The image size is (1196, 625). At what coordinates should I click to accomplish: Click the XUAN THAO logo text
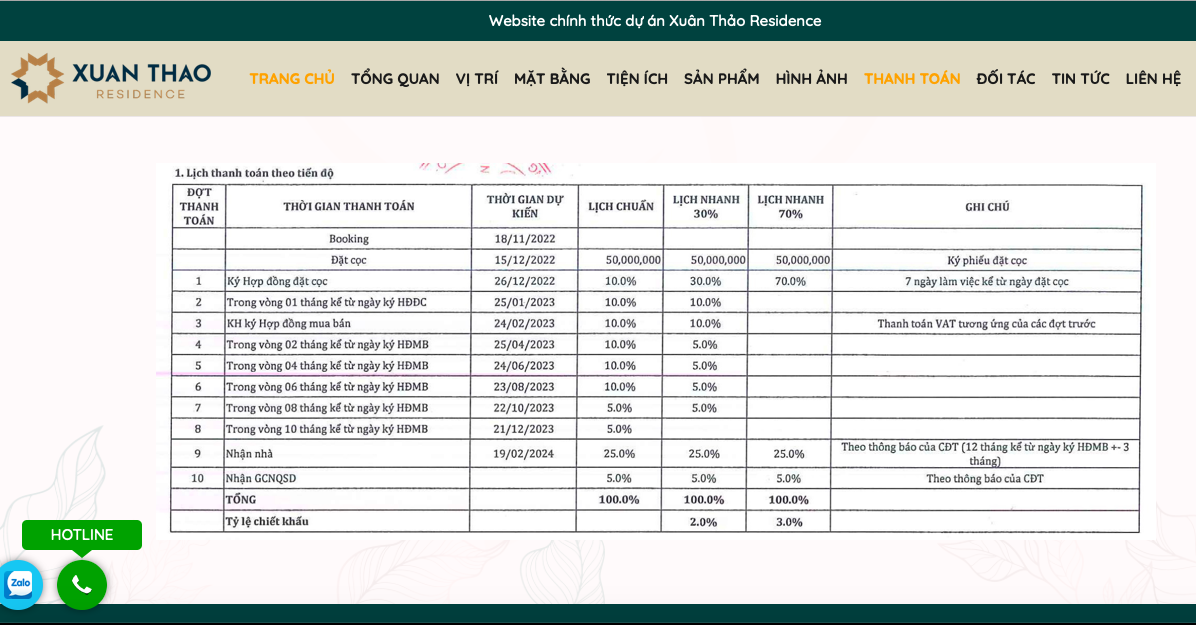141,74
